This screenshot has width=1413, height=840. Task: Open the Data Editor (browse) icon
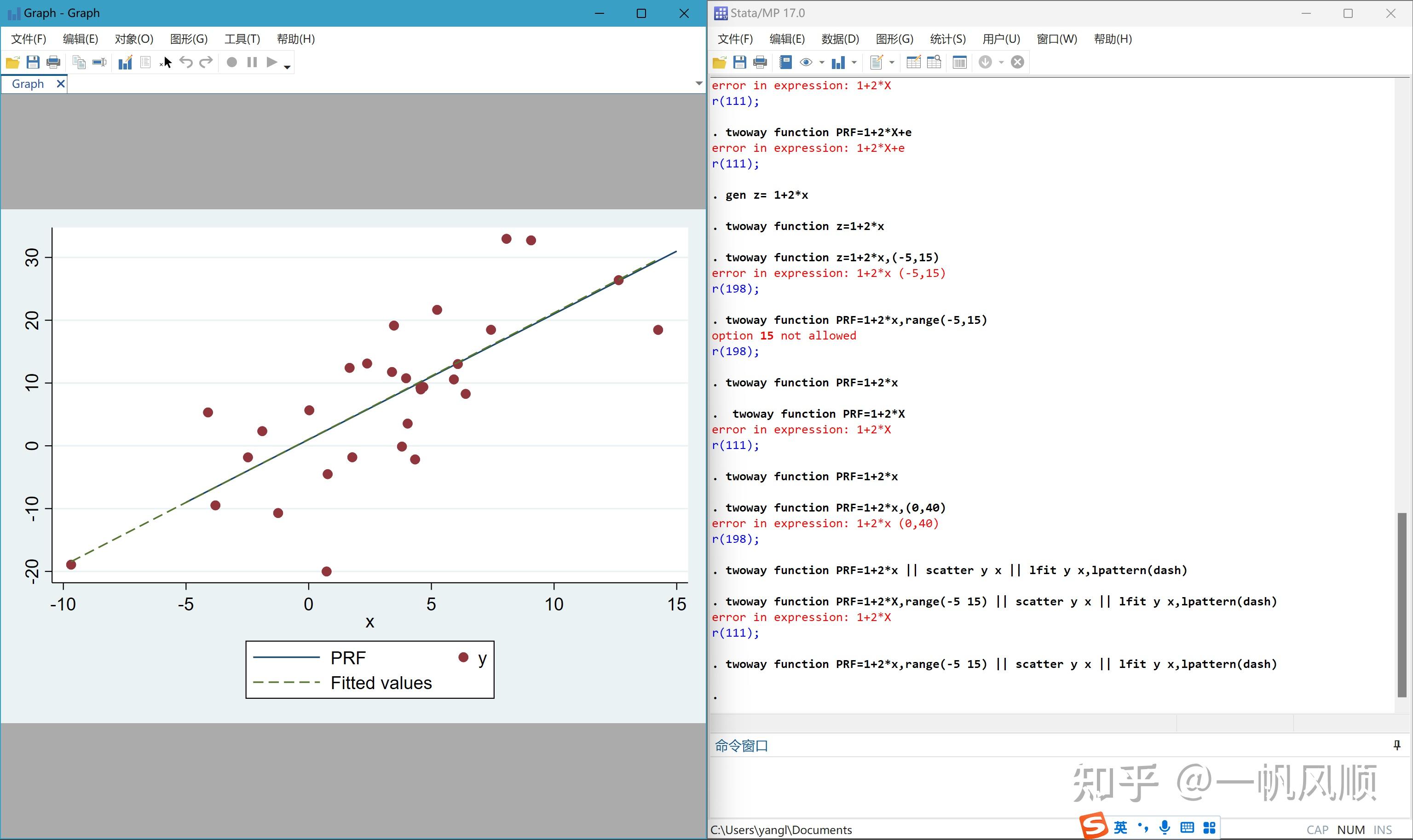934,62
